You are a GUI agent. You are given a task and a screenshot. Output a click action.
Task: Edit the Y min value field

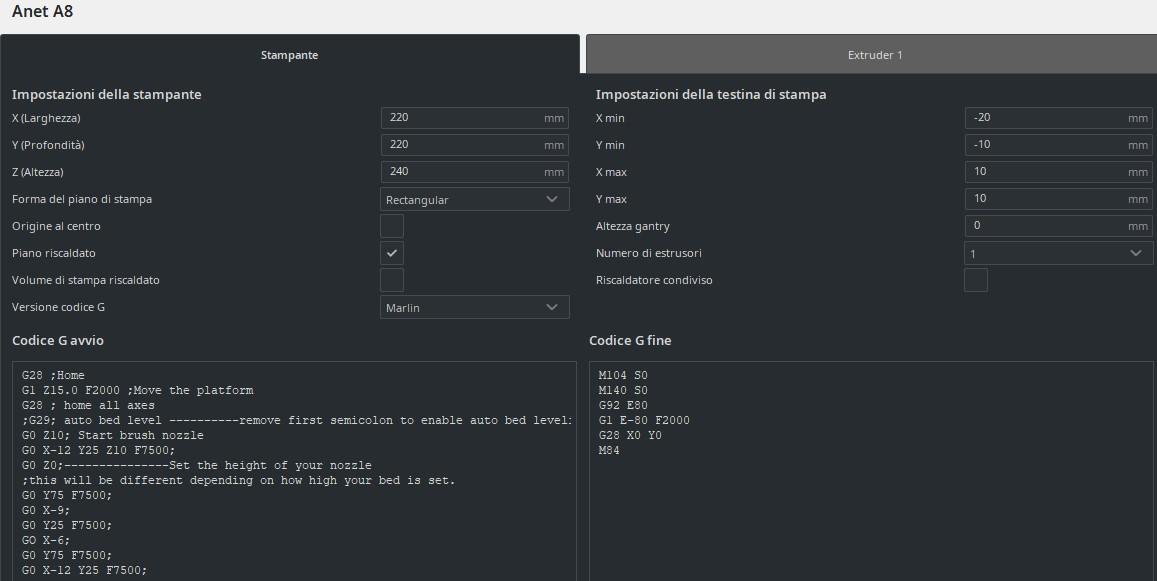pos(1058,145)
